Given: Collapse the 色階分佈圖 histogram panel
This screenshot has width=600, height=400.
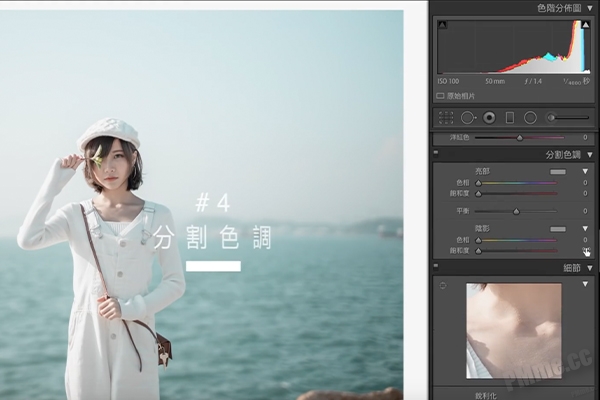Looking at the screenshot, I should pyautogui.click(x=590, y=8).
